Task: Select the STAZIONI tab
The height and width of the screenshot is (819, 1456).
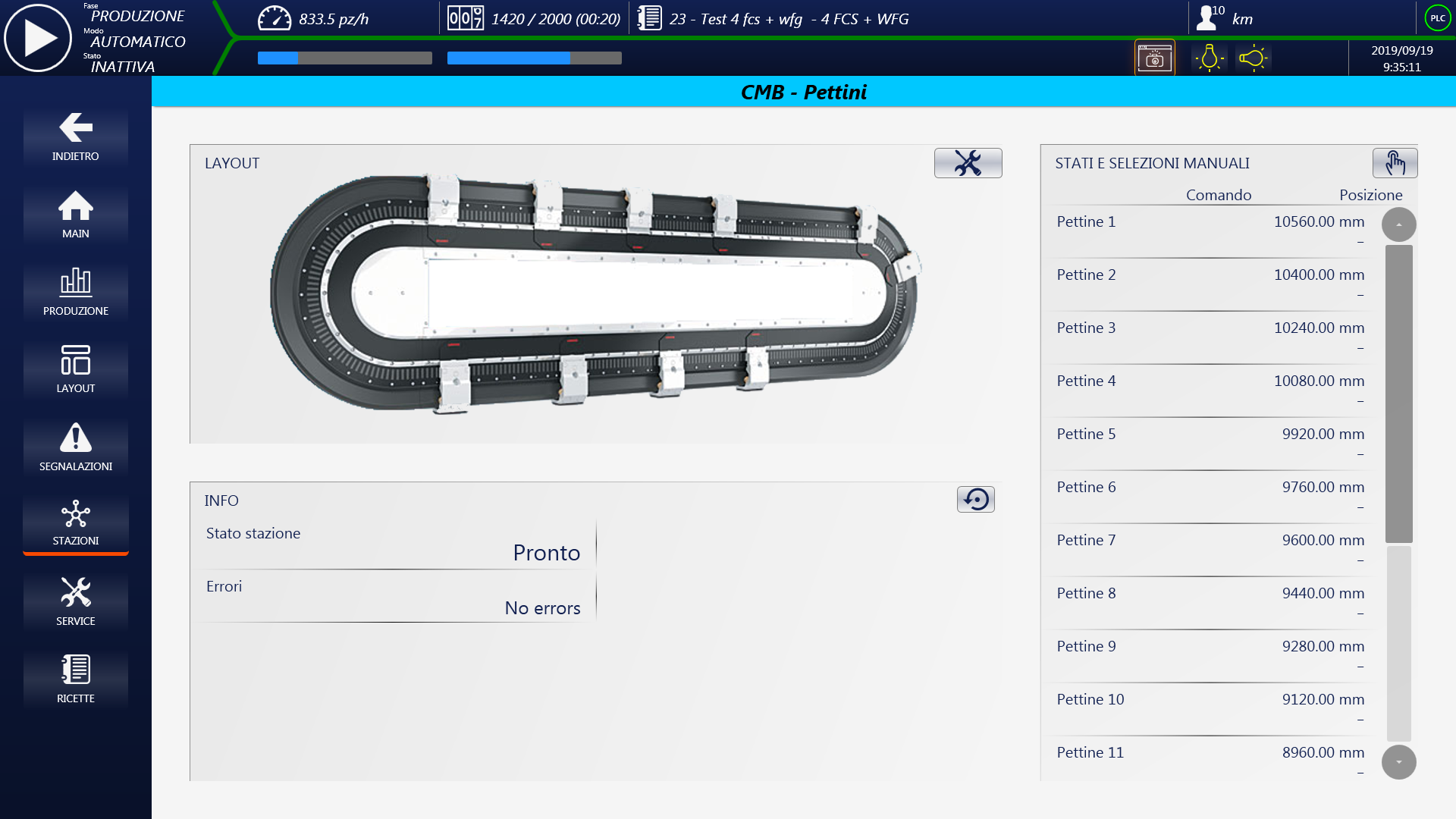Action: [76, 523]
